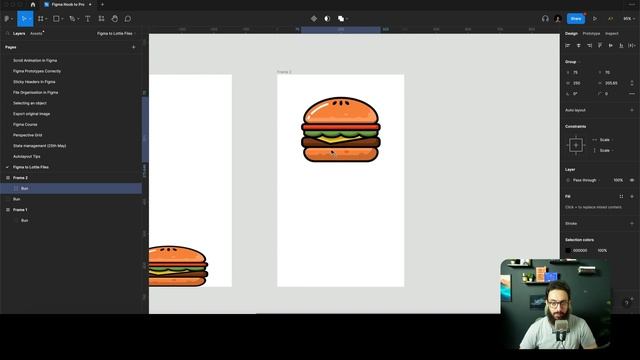Add a Stroke with plus
Viewport: 640px width, 360px height.
(x=632, y=224)
